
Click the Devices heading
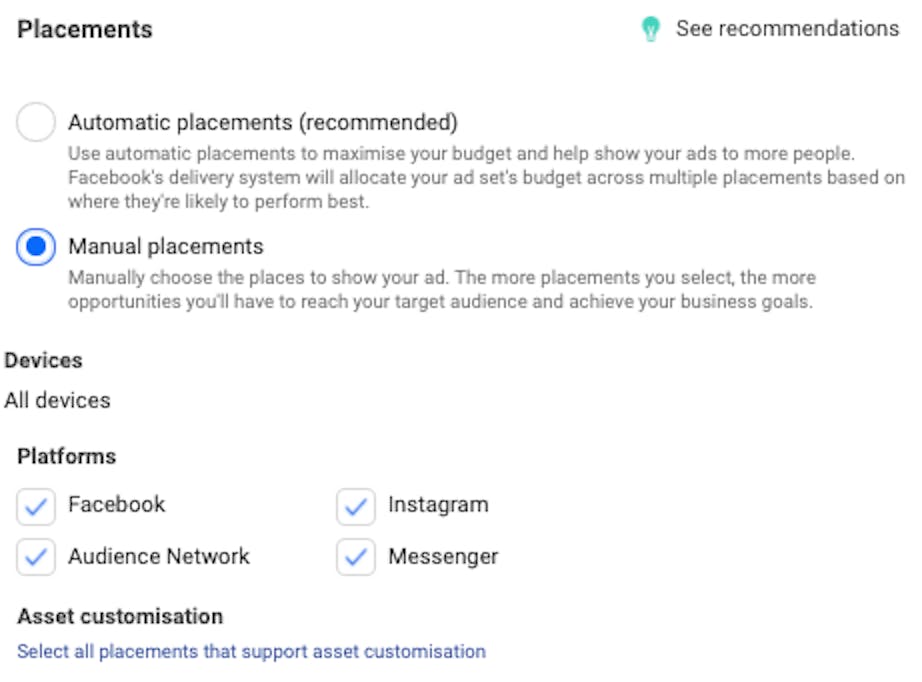point(44,360)
